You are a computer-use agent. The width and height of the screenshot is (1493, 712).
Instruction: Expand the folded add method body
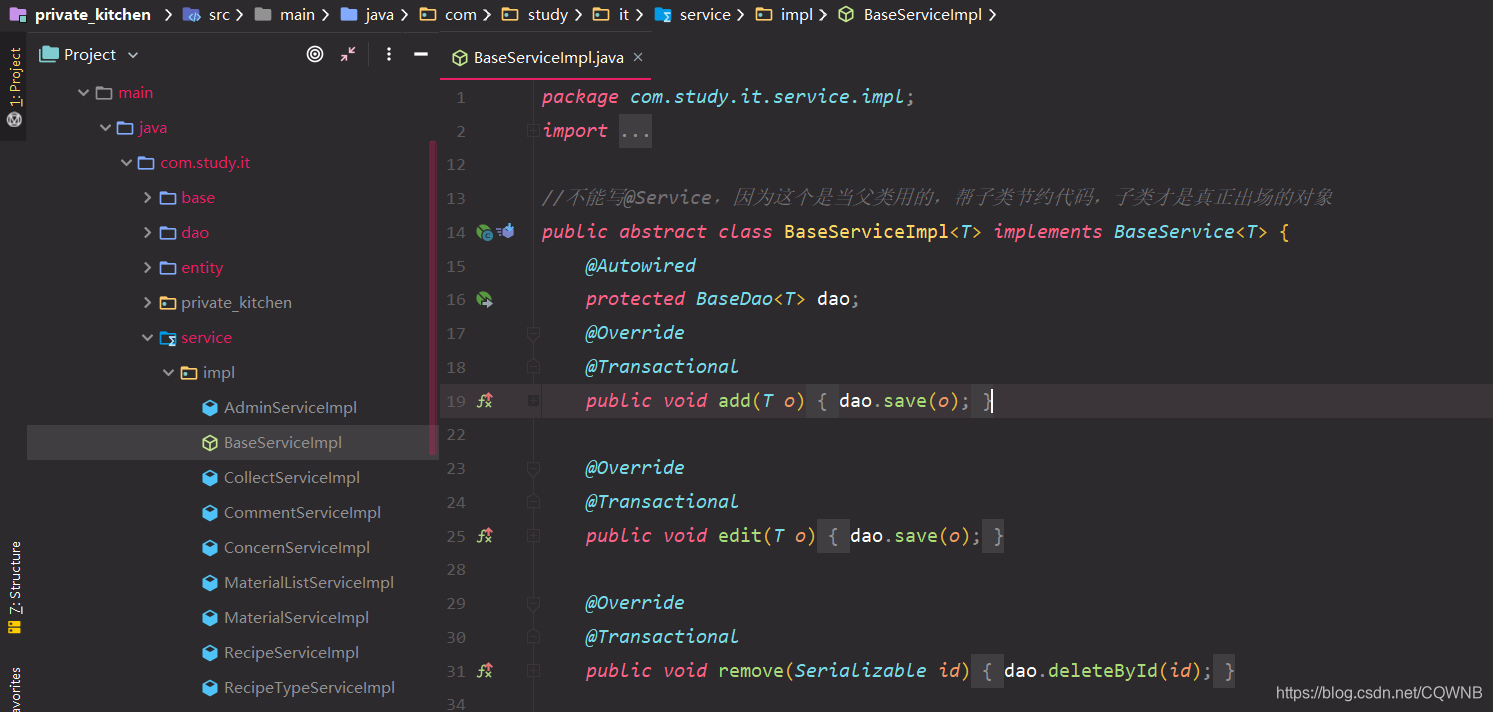[x=533, y=401]
